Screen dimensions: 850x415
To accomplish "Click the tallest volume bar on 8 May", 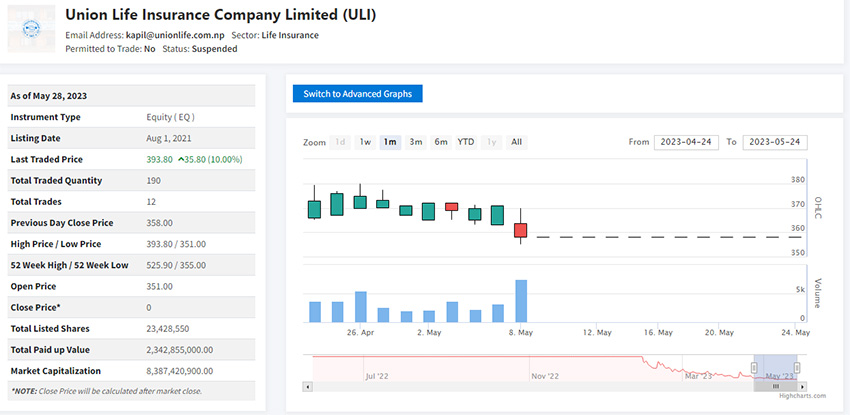I will (x=521, y=301).
